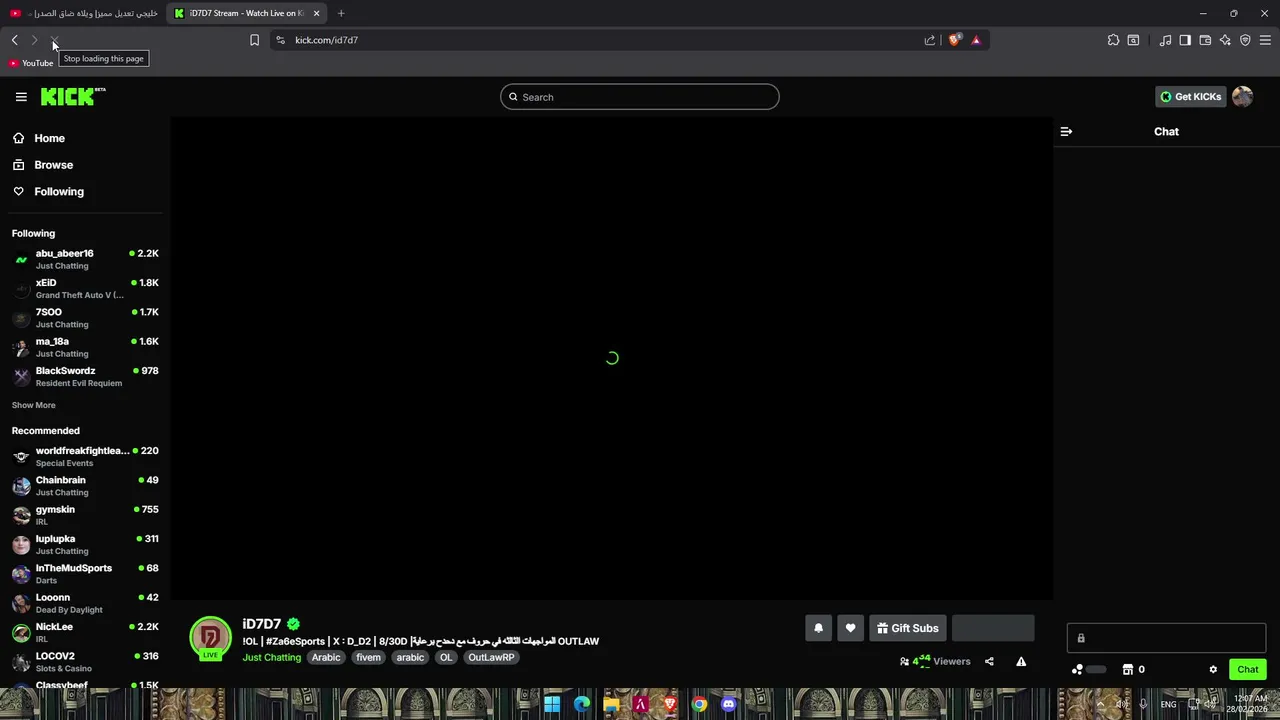Send message with green Chat button
This screenshot has height=720, width=1280.
coord(1247,669)
